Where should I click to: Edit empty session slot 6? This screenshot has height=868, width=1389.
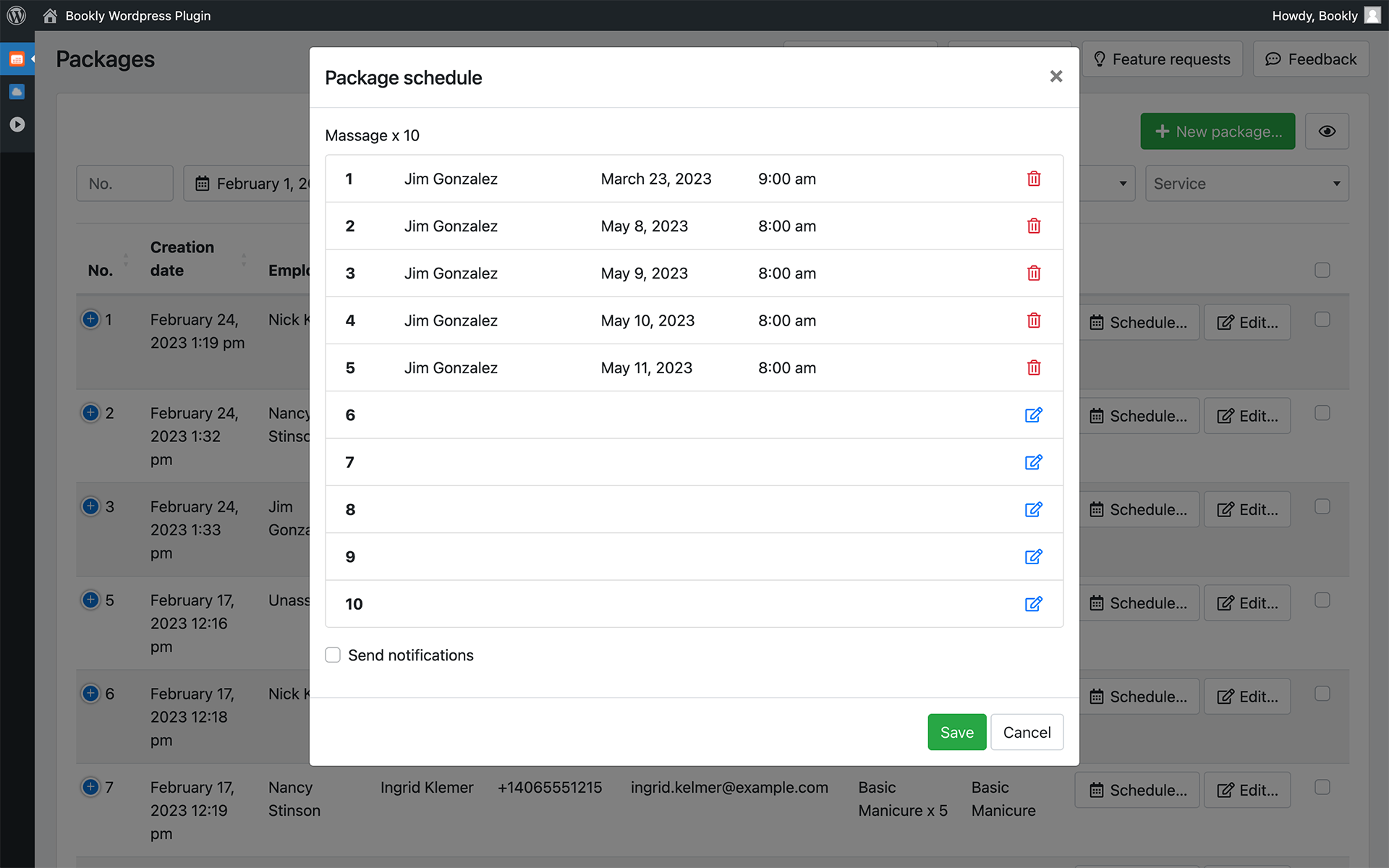tap(1033, 415)
